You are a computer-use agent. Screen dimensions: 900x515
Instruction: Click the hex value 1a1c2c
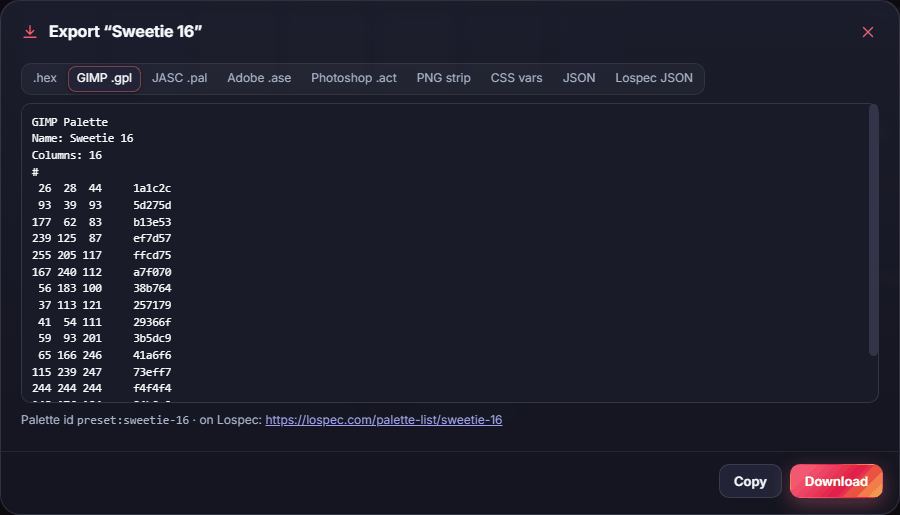(152, 188)
